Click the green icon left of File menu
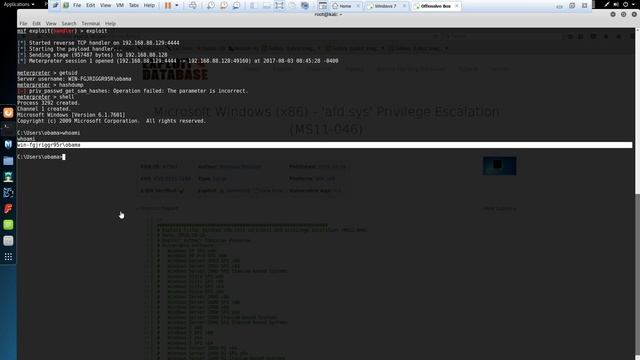 coord(66,5)
